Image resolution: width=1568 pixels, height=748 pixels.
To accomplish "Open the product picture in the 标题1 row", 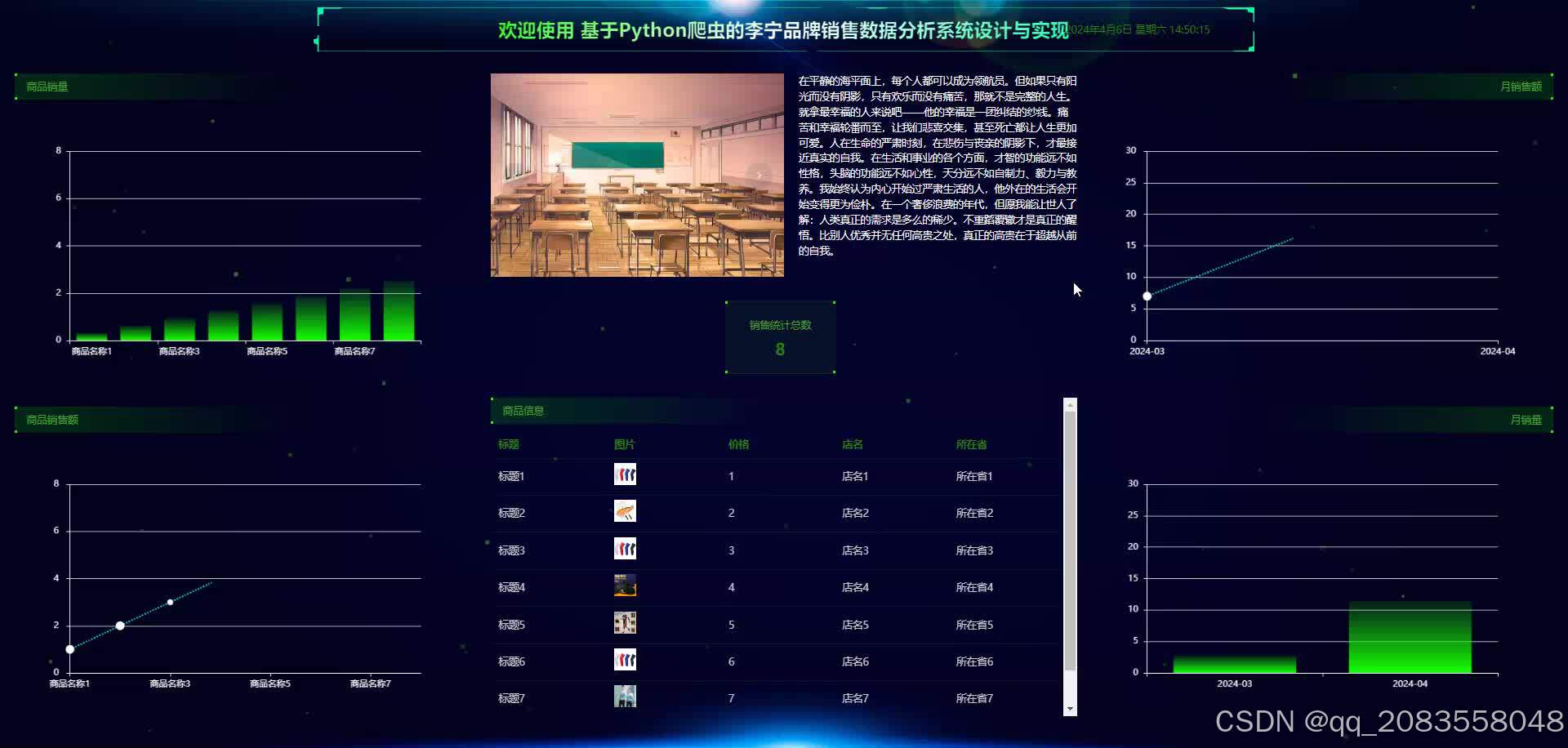I will 625,474.
